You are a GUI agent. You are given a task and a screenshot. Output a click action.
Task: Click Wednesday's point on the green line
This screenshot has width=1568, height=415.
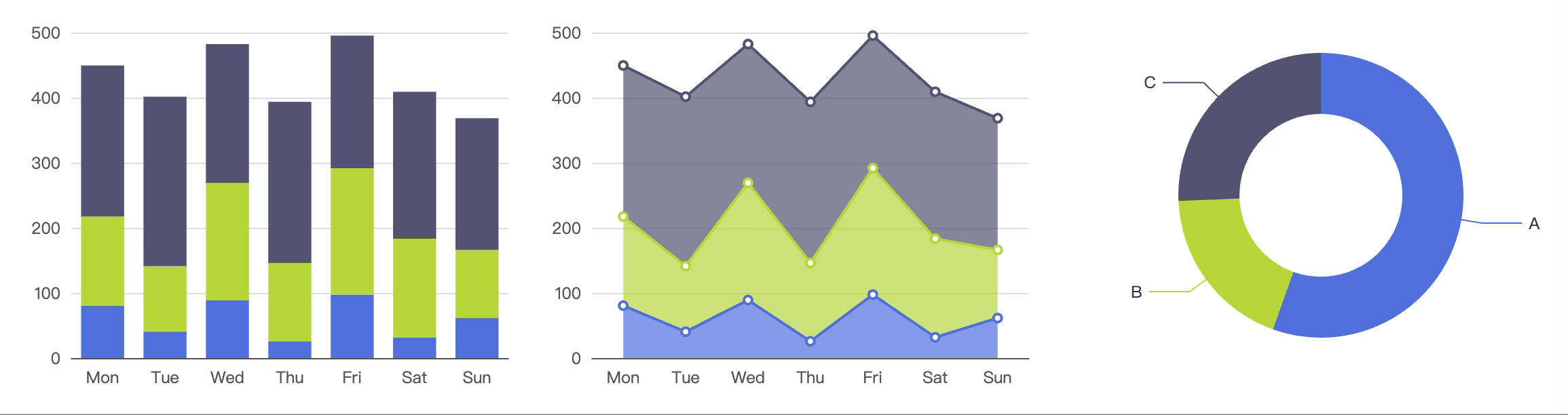(x=748, y=183)
